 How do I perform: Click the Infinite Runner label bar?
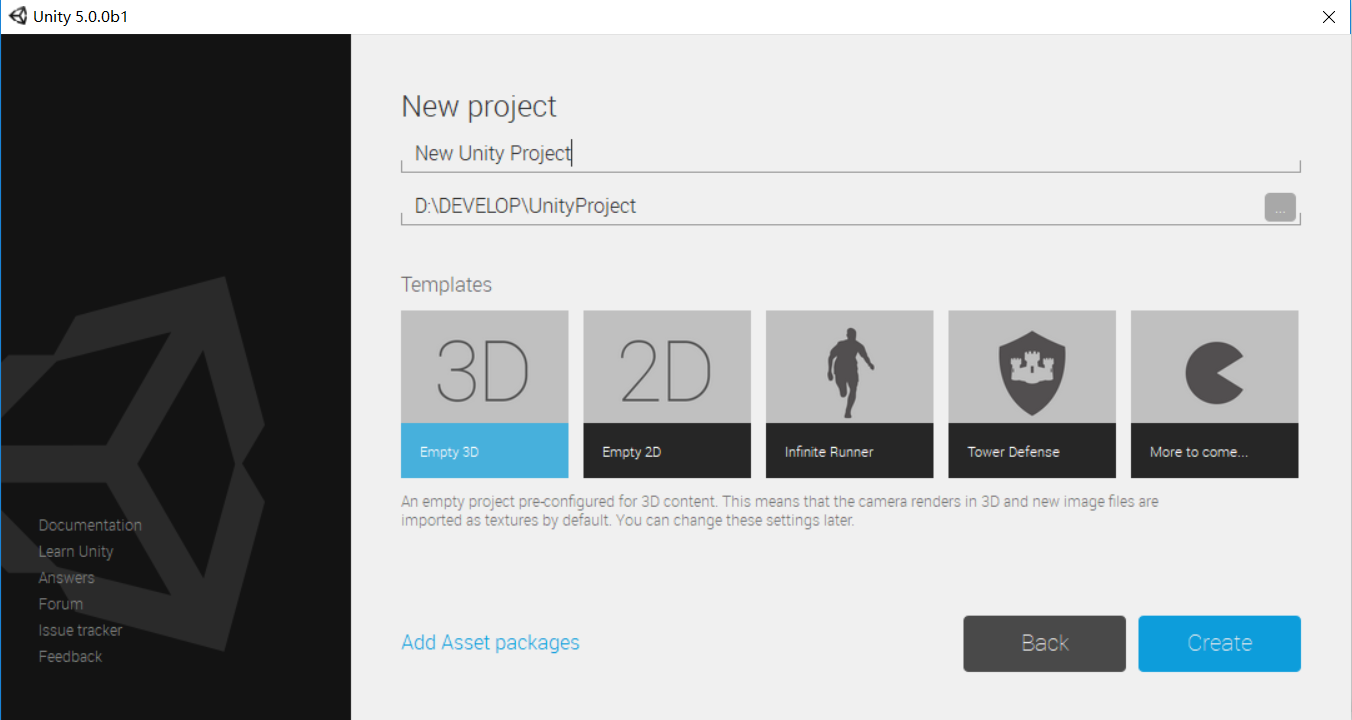849,451
